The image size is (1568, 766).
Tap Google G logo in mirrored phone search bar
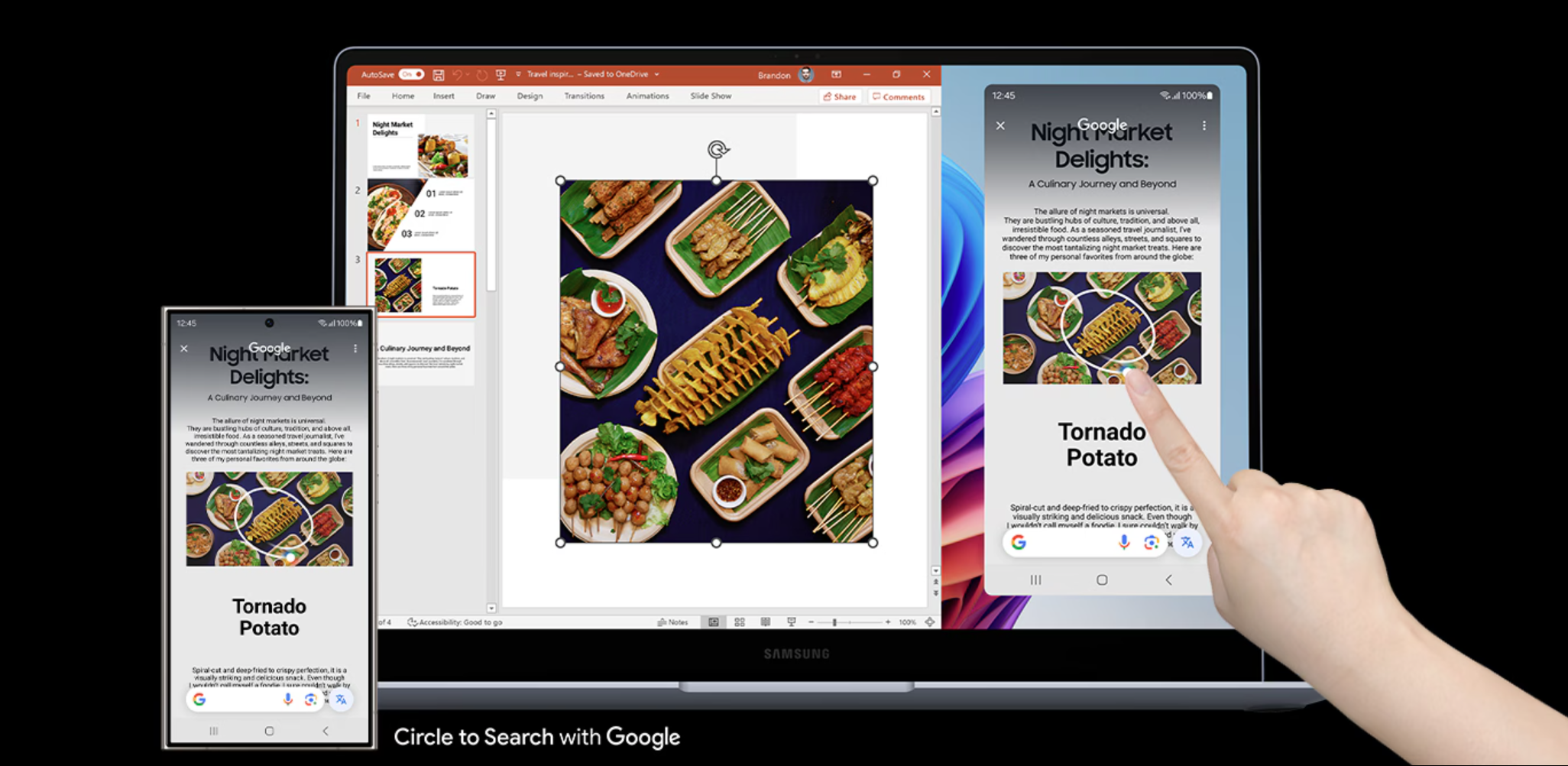point(1019,542)
